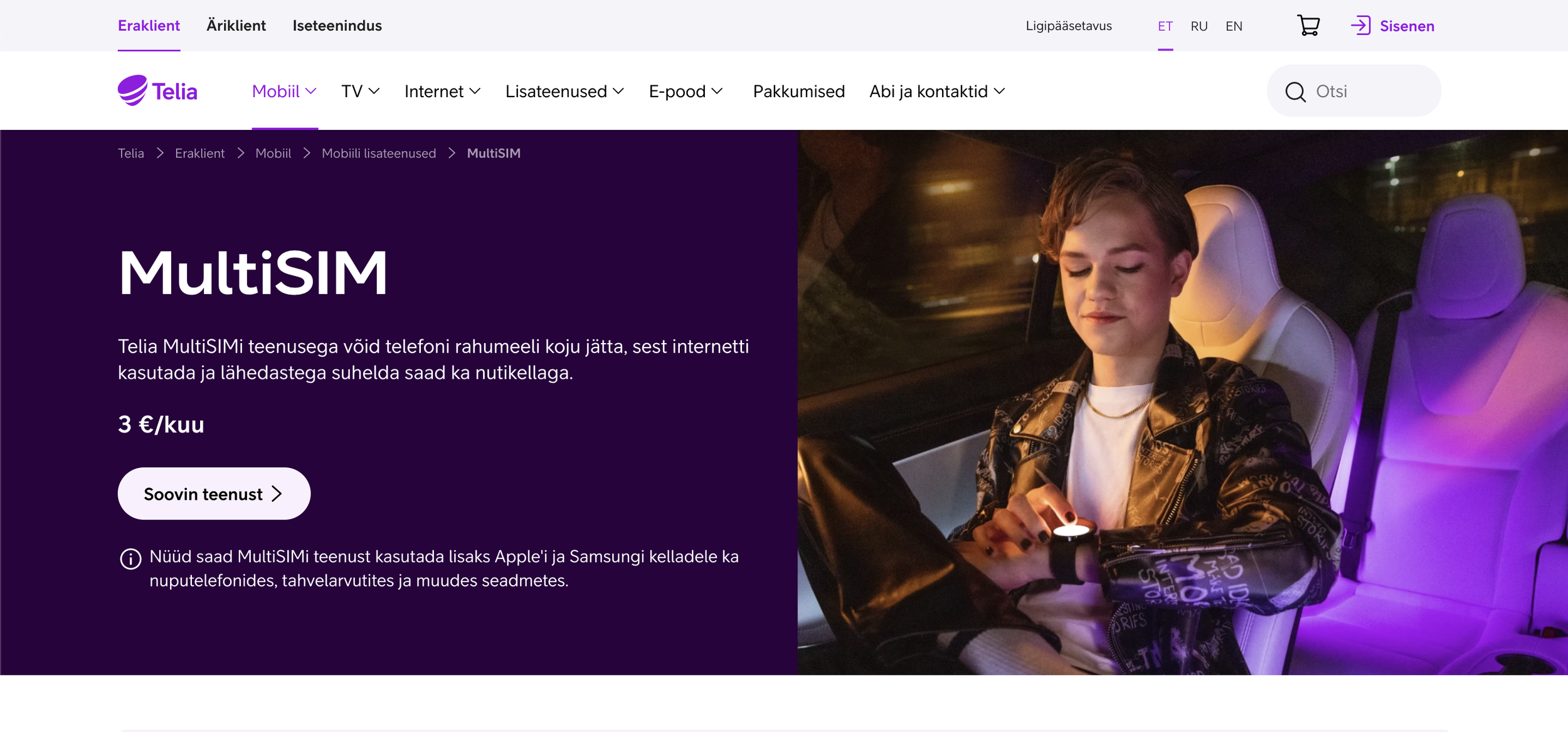Image resolution: width=1568 pixels, height=732 pixels.
Task: Click the hero image of person with smartwatch
Action: click(1182, 402)
